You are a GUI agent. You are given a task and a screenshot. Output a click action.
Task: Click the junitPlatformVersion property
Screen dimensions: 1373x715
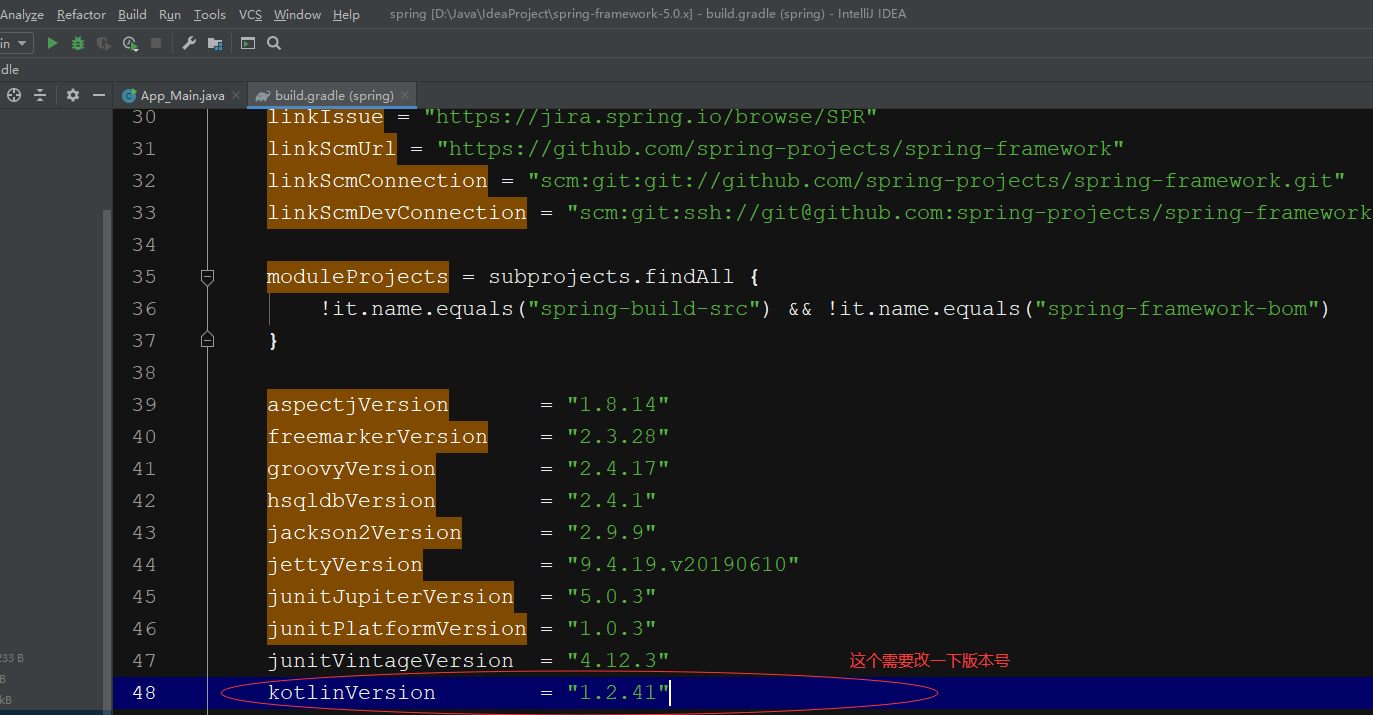397,628
